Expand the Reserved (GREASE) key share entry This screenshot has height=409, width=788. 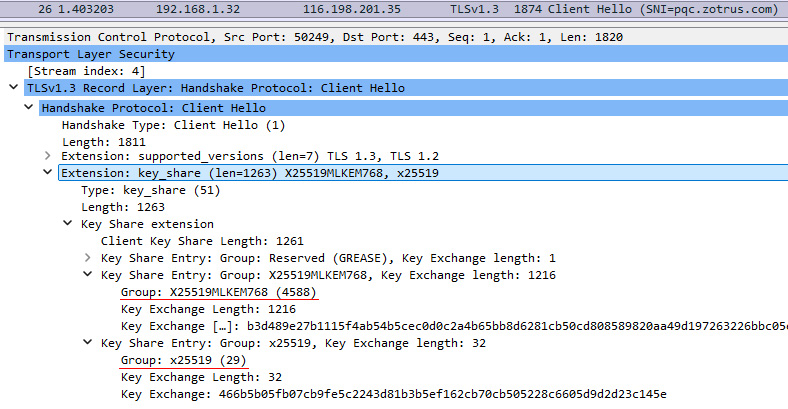click(88, 258)
